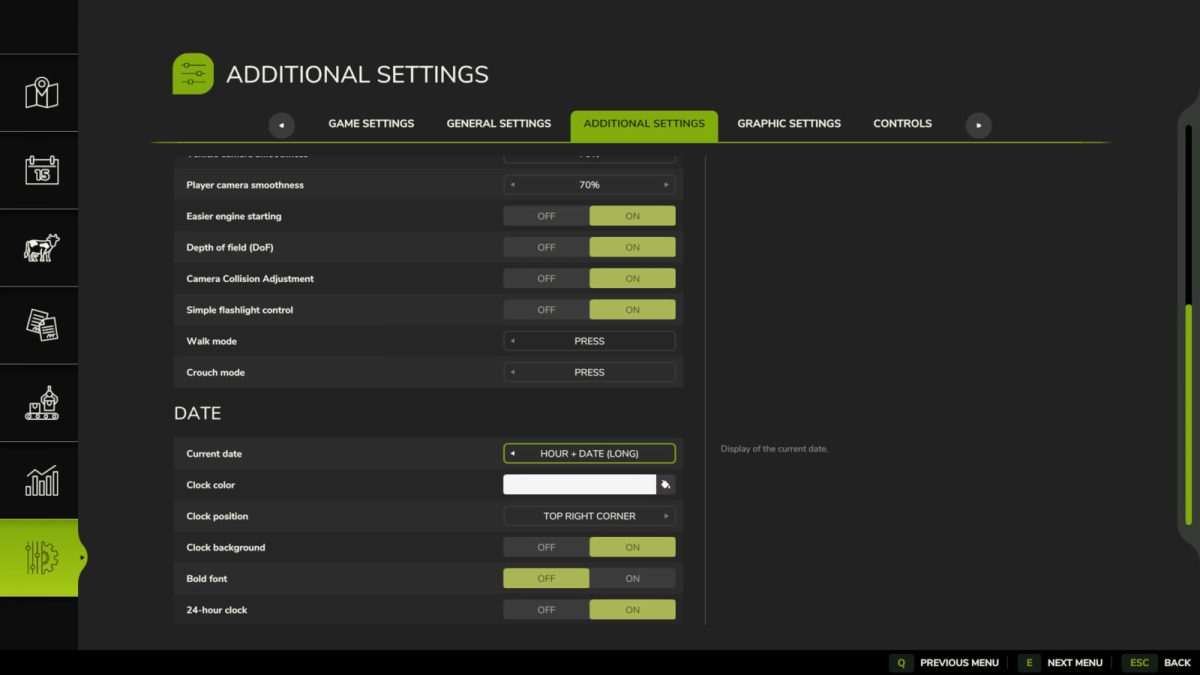Disable the Clock background option
This screenshot has height=675, width=1200.
click(545, 547)
